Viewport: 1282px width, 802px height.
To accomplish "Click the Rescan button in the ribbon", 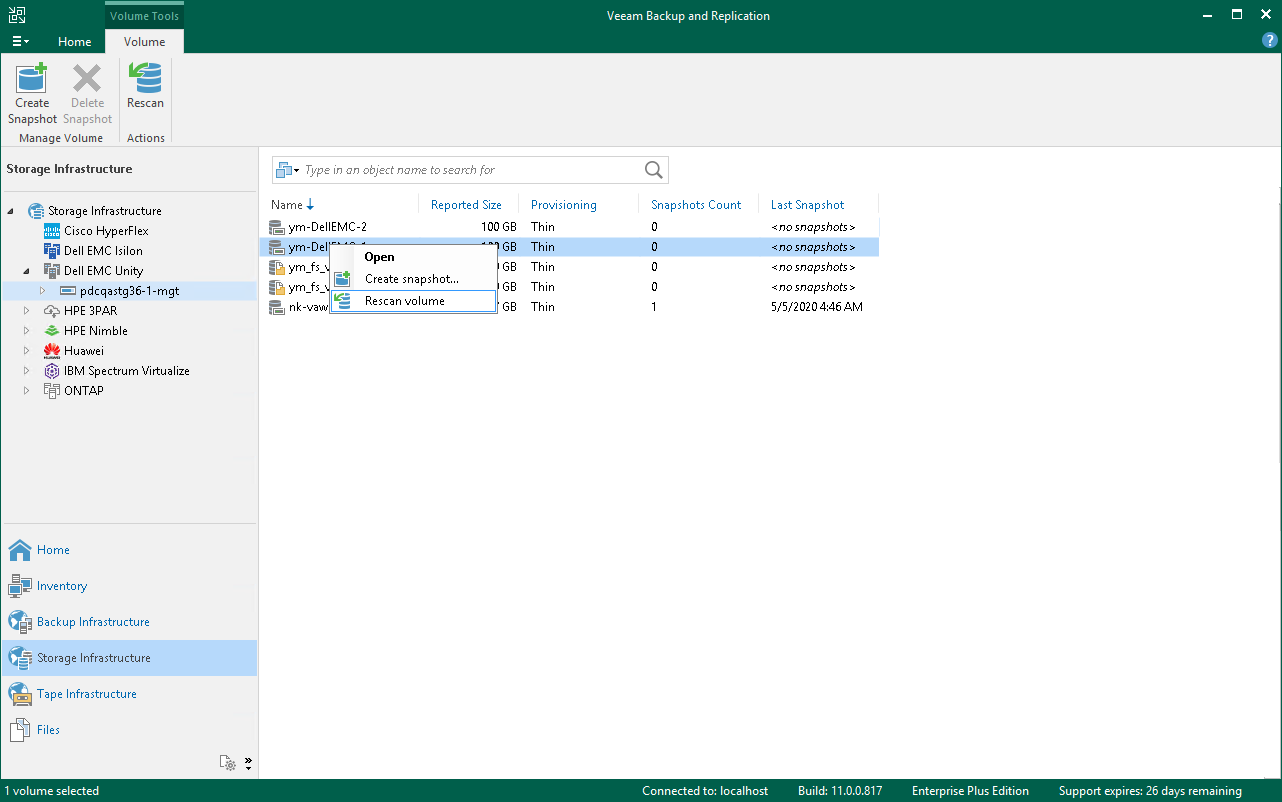I will (145, 87).
